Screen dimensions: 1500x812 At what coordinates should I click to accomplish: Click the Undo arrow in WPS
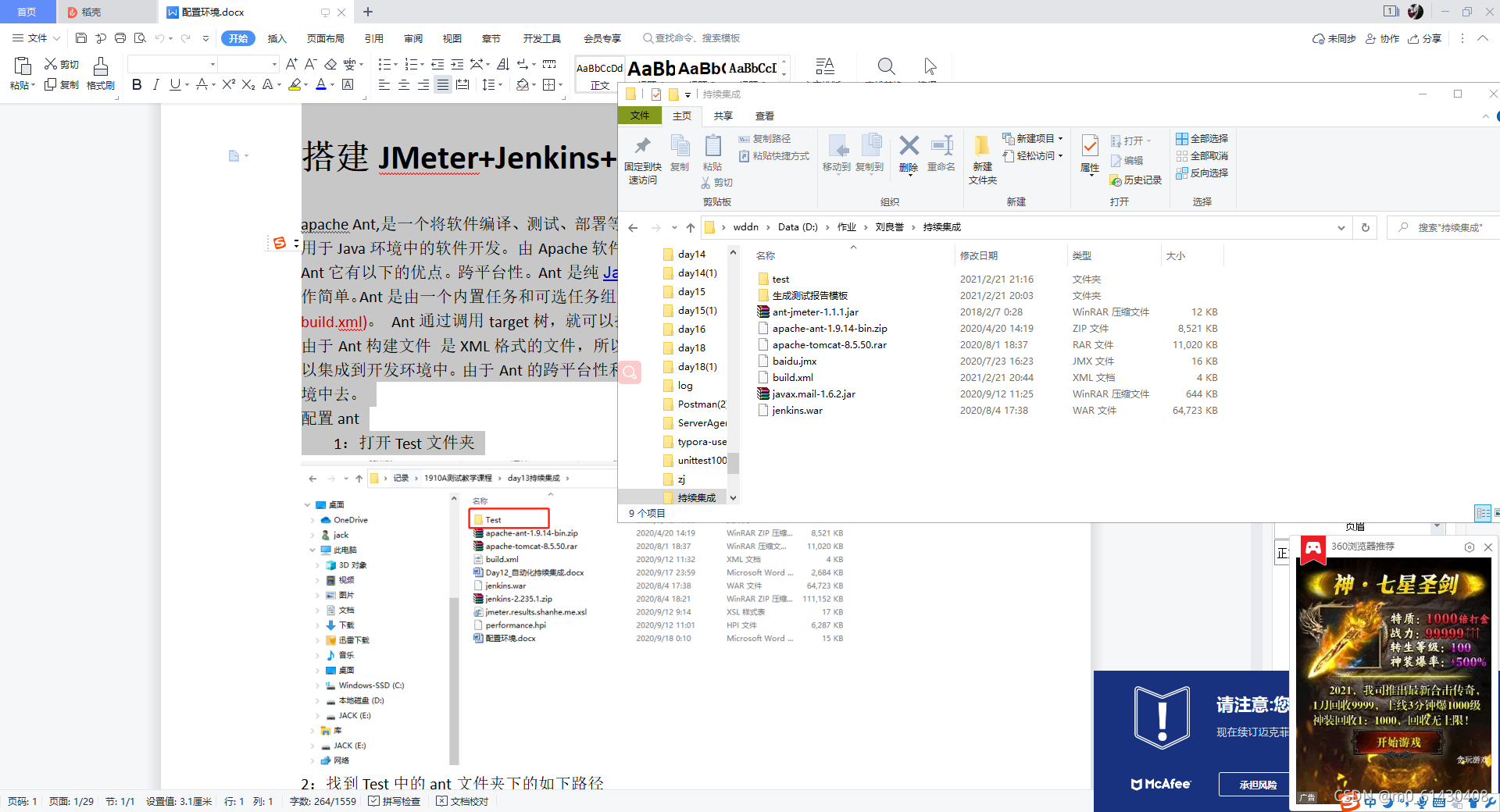(x=159, y=37)
